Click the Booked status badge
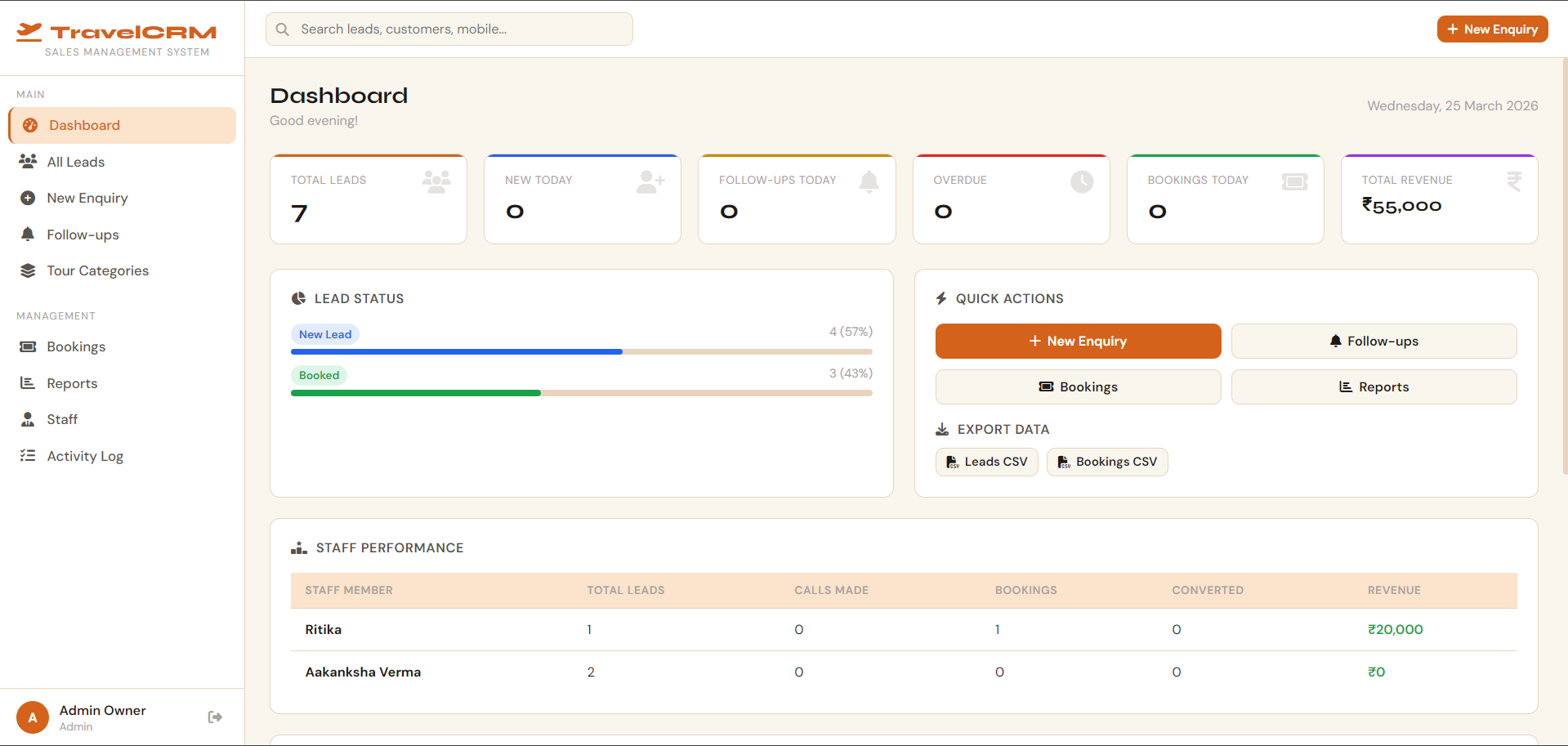This screenshot has height=746, width=1568. [x=319, y=375]
